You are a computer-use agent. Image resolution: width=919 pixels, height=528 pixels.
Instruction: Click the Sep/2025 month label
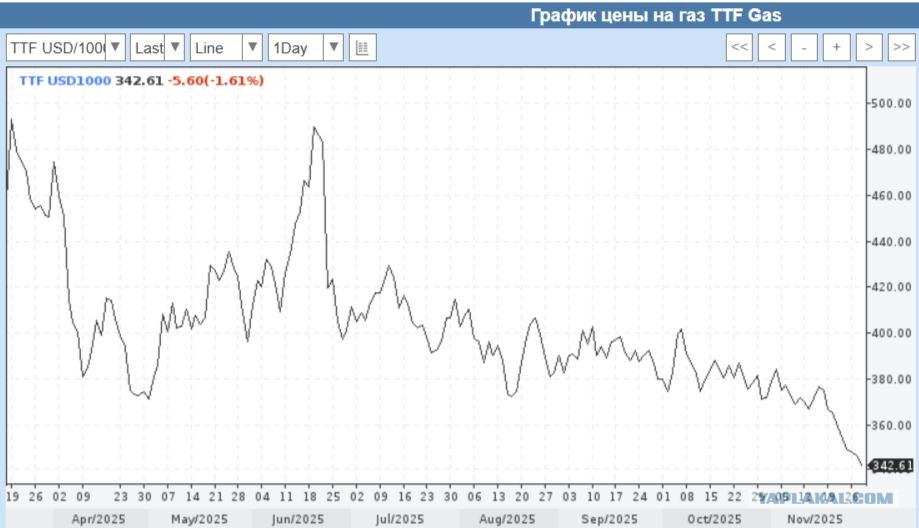coord(610,519)
